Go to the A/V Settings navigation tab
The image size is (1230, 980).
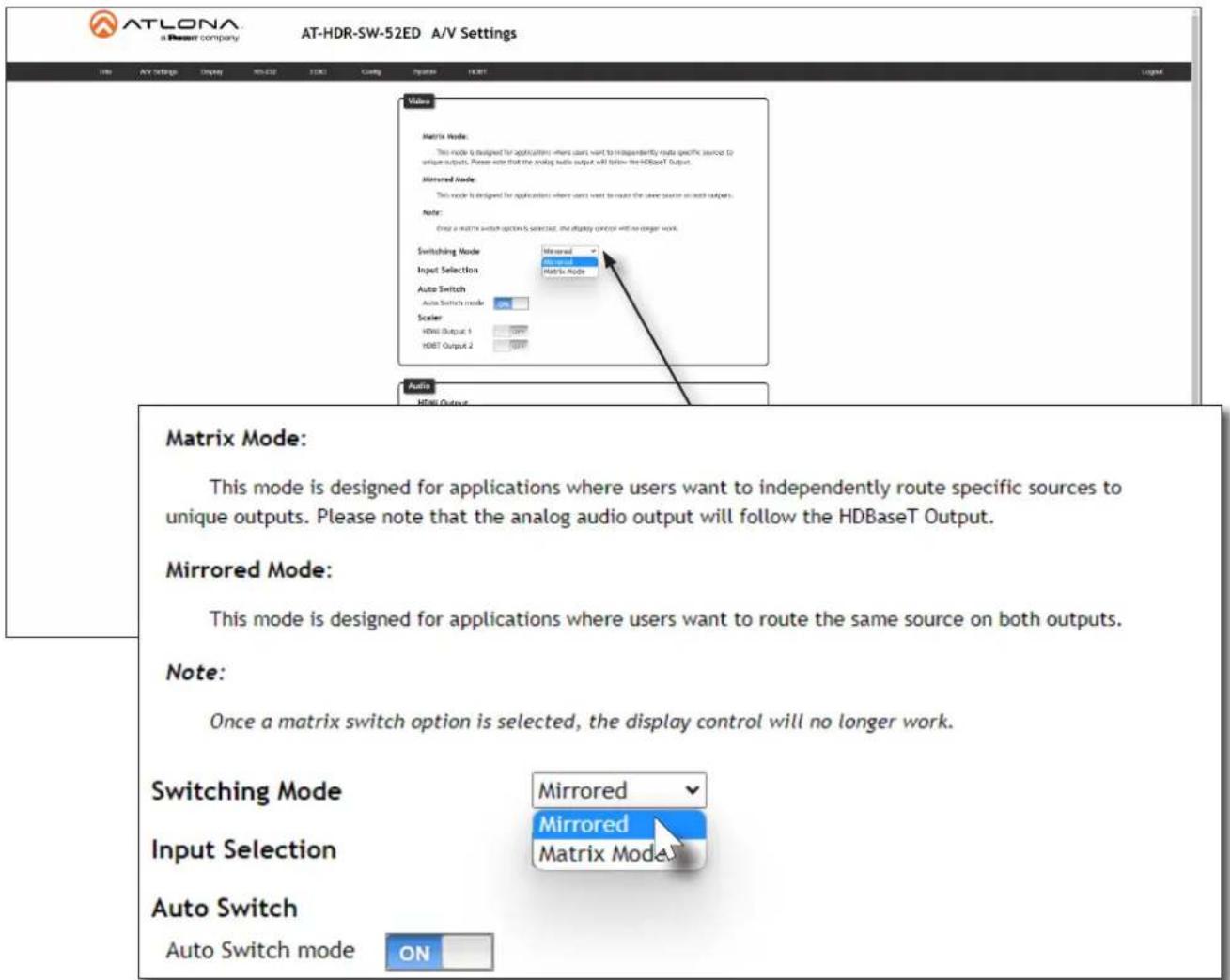(158, 72)
